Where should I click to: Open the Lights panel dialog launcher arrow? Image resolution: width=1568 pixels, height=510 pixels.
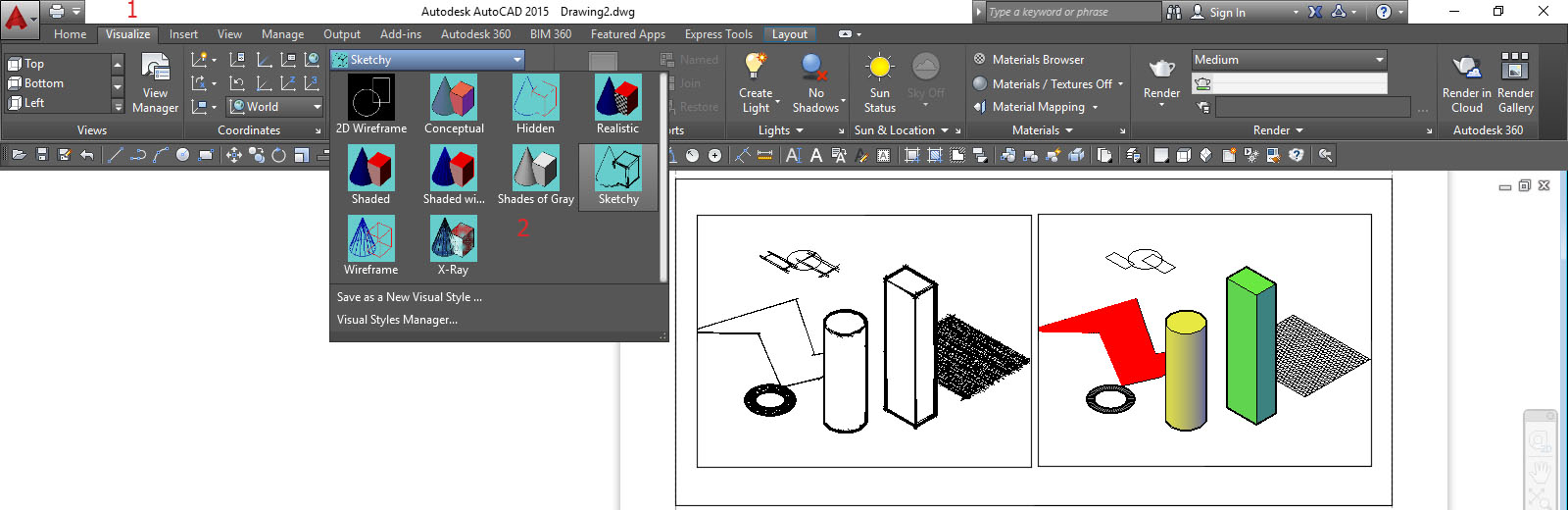(x=841, y=130)
